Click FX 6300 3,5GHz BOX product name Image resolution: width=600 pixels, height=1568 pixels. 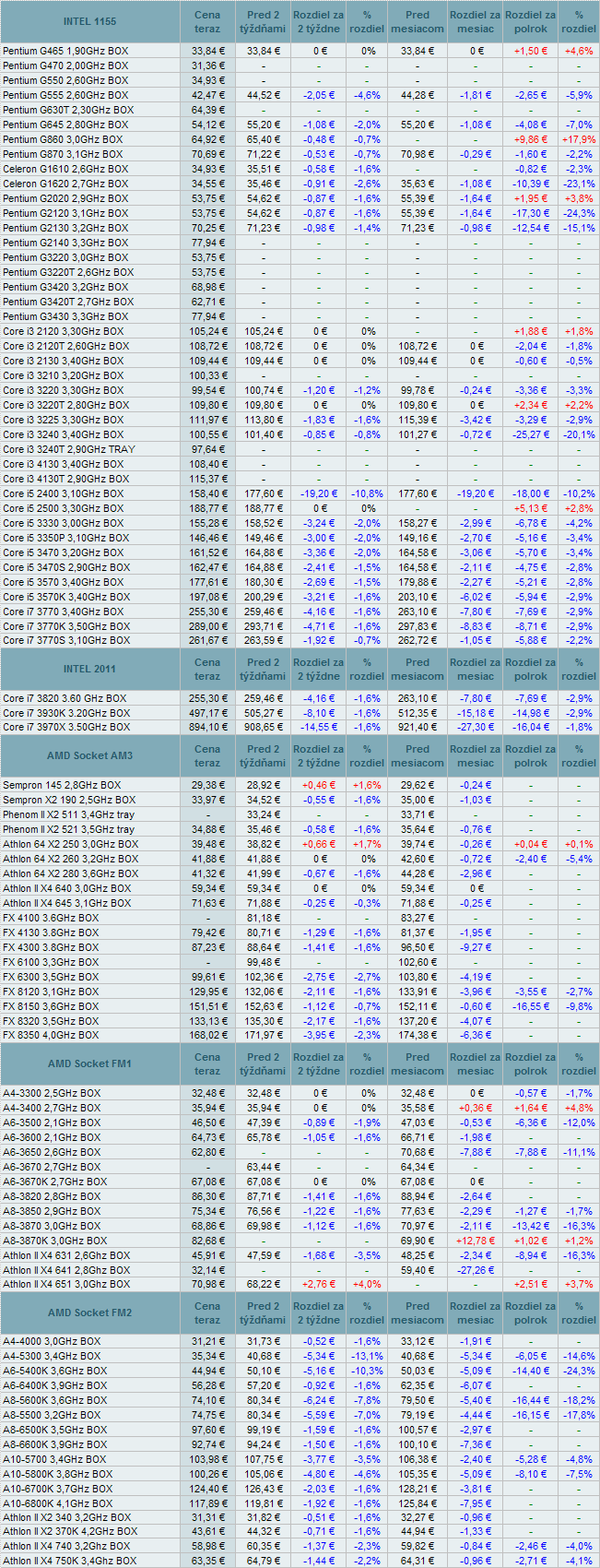tap(51, 977)
